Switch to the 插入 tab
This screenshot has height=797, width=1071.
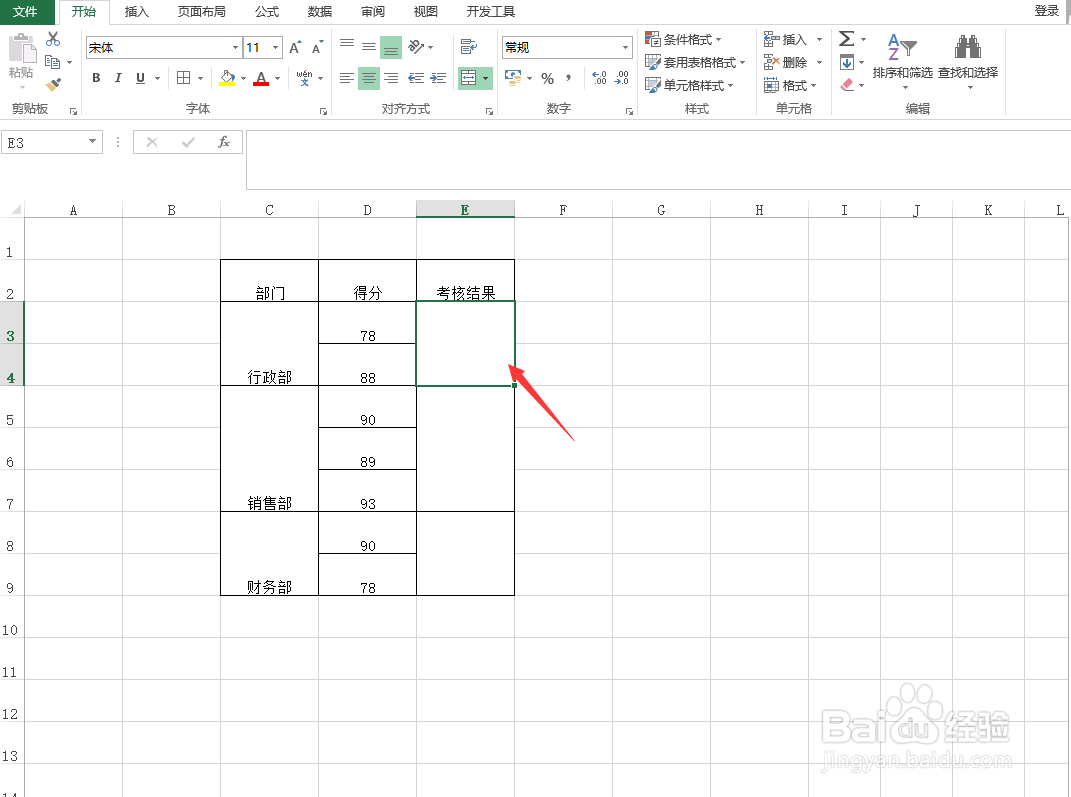[137, 12]
